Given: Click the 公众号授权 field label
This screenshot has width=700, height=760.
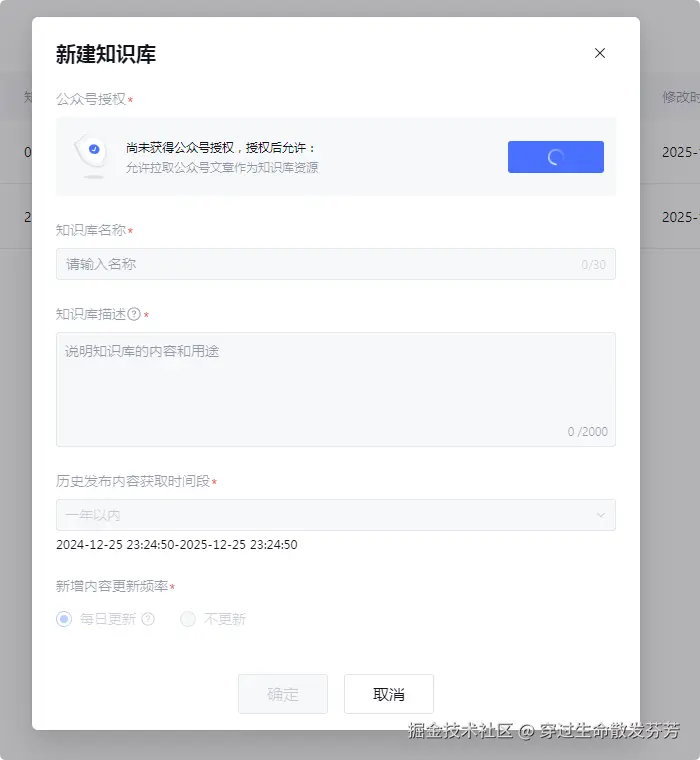Looking at the screenshot, I should coord(91,99).
